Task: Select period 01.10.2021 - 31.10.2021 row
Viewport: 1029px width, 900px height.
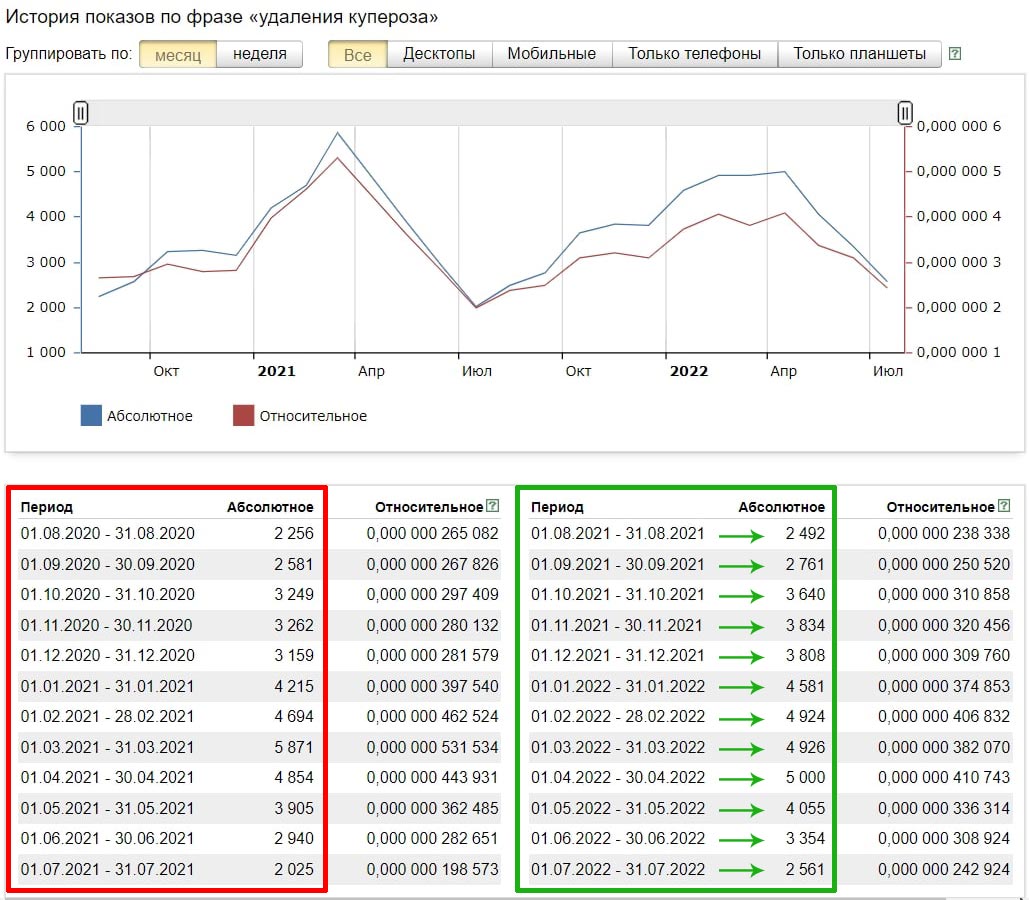Action: point(770,594)
